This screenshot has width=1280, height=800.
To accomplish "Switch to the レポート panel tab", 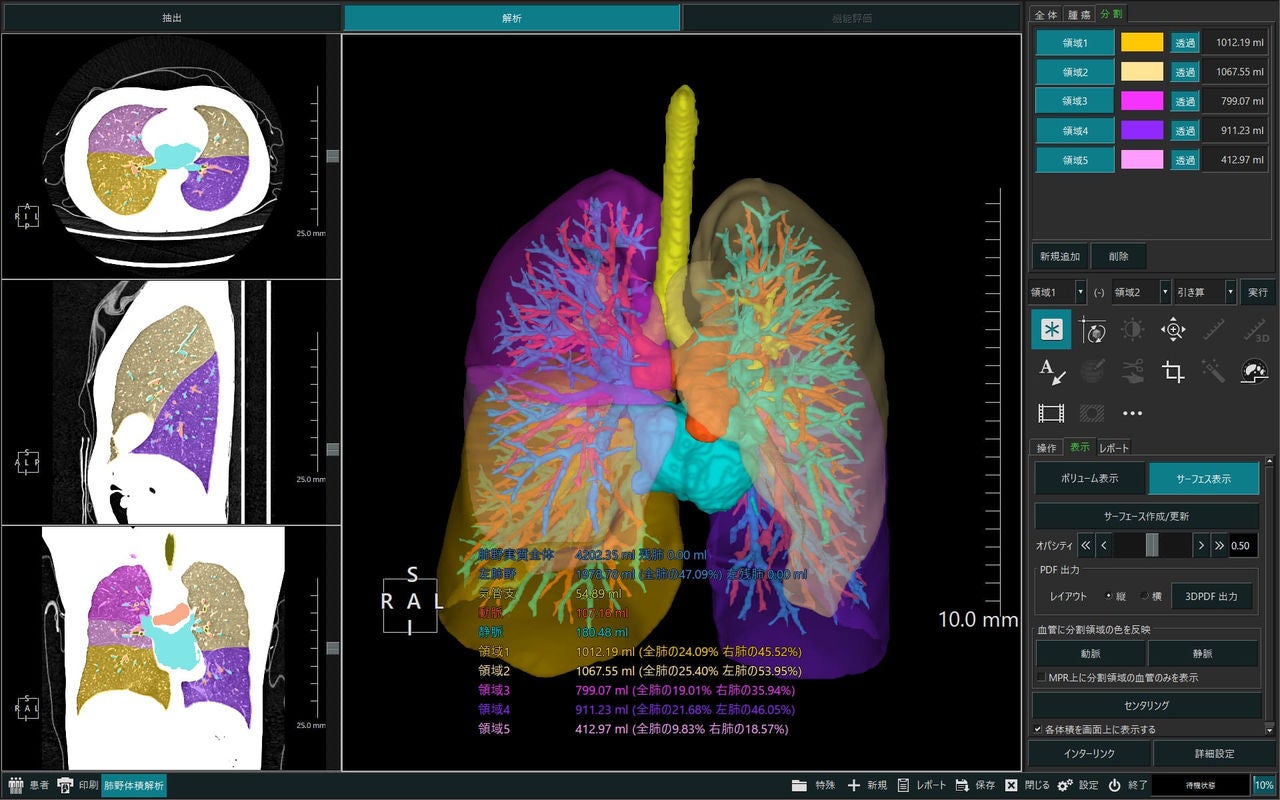I will point(1114,447).
